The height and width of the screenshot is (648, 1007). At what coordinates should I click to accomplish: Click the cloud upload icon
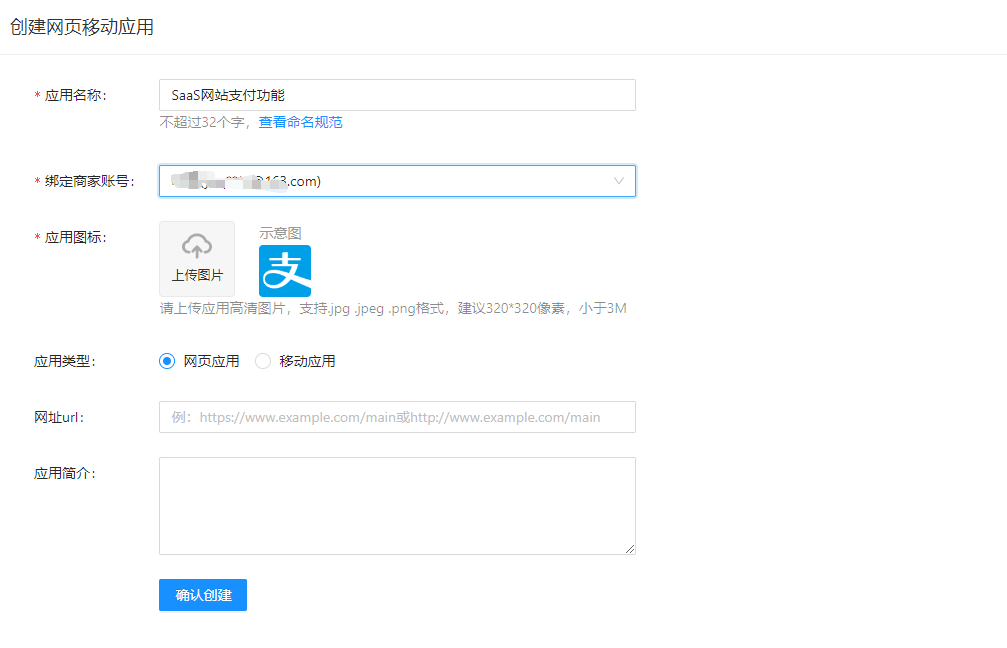[x=197, y=245]
